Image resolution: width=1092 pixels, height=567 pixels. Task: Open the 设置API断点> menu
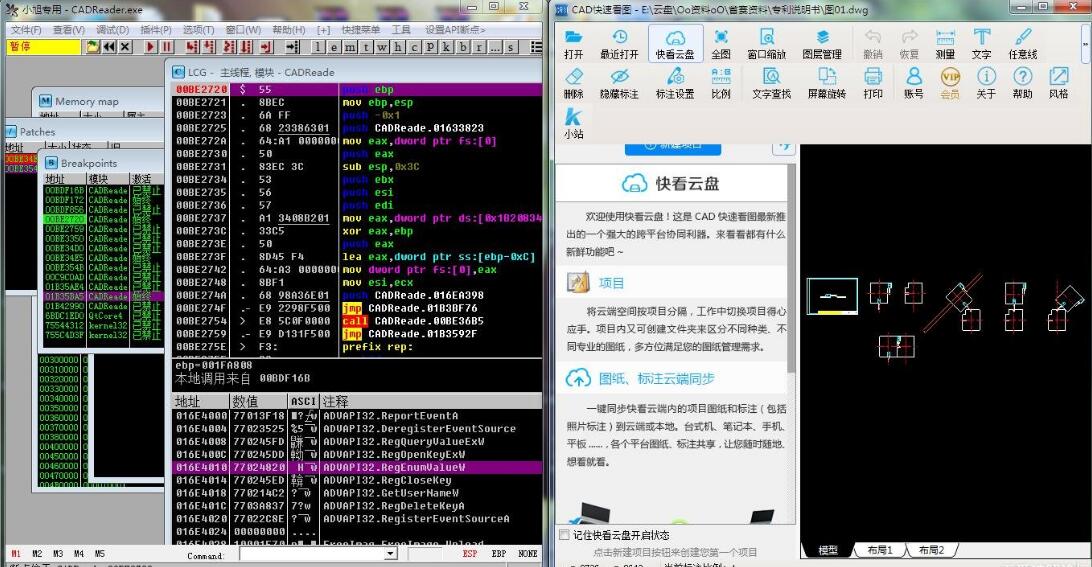pyautogui.click(x=455, y=30)
